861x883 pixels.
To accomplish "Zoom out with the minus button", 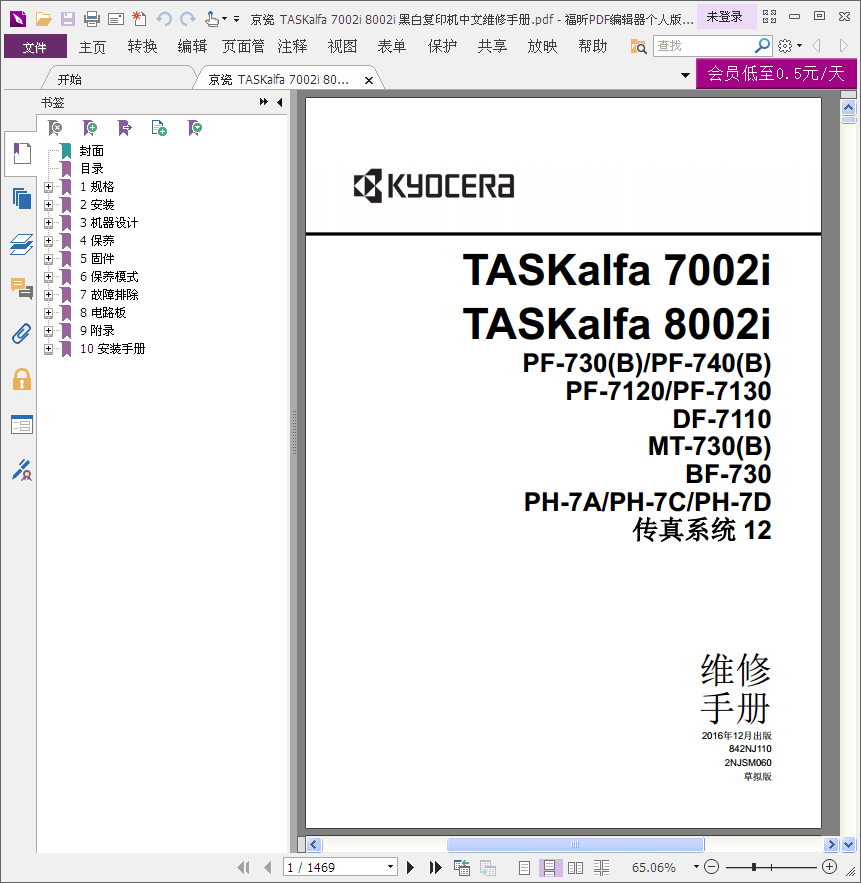I will pos(712,867).
